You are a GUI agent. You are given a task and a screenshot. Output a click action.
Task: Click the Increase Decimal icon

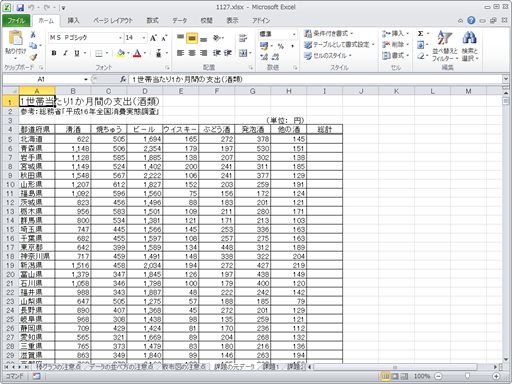tap(264, 57)
